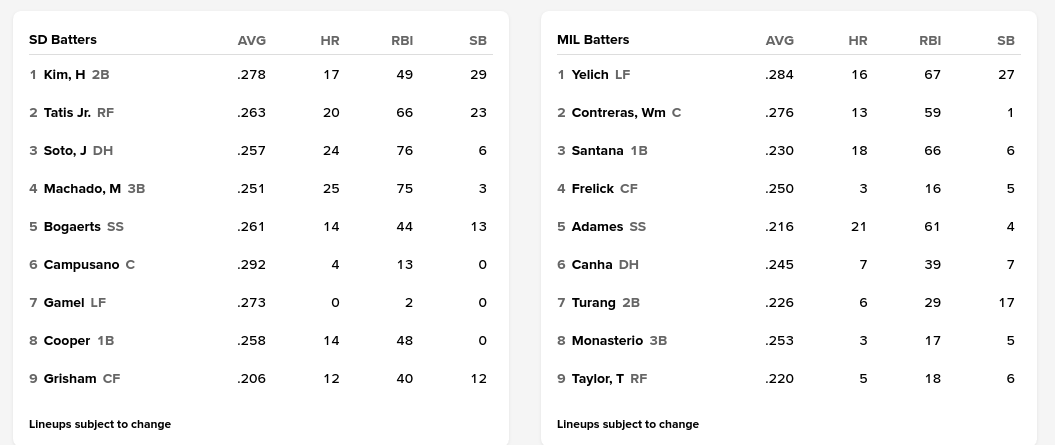Click Cooper player name
1055x445 pixels.
(67, 341)
